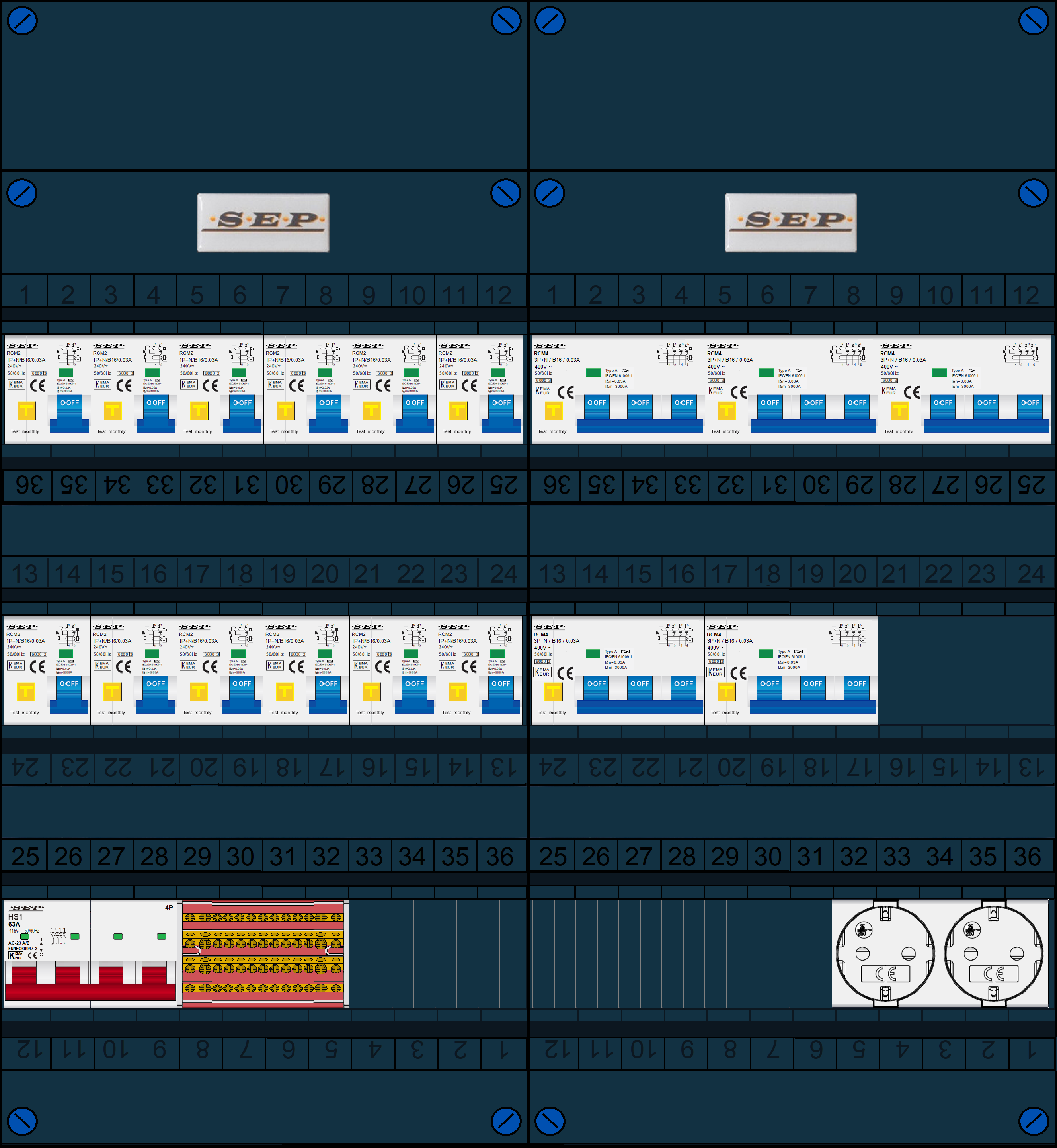Toggle the O-OFF switch of the third RCM2 breaker, left panel middle row
The height and width of the screenshot is (1148, 1057).
click(242, 694)
